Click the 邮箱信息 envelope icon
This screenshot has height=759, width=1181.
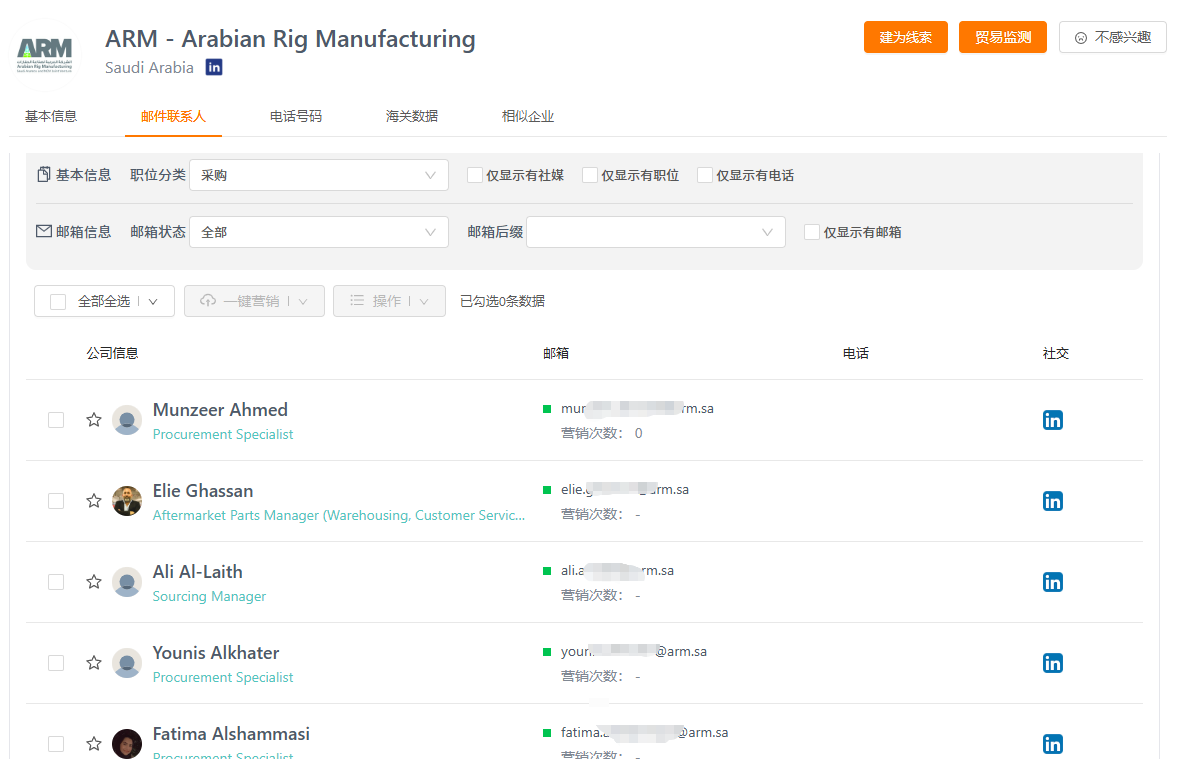(44, 231)
